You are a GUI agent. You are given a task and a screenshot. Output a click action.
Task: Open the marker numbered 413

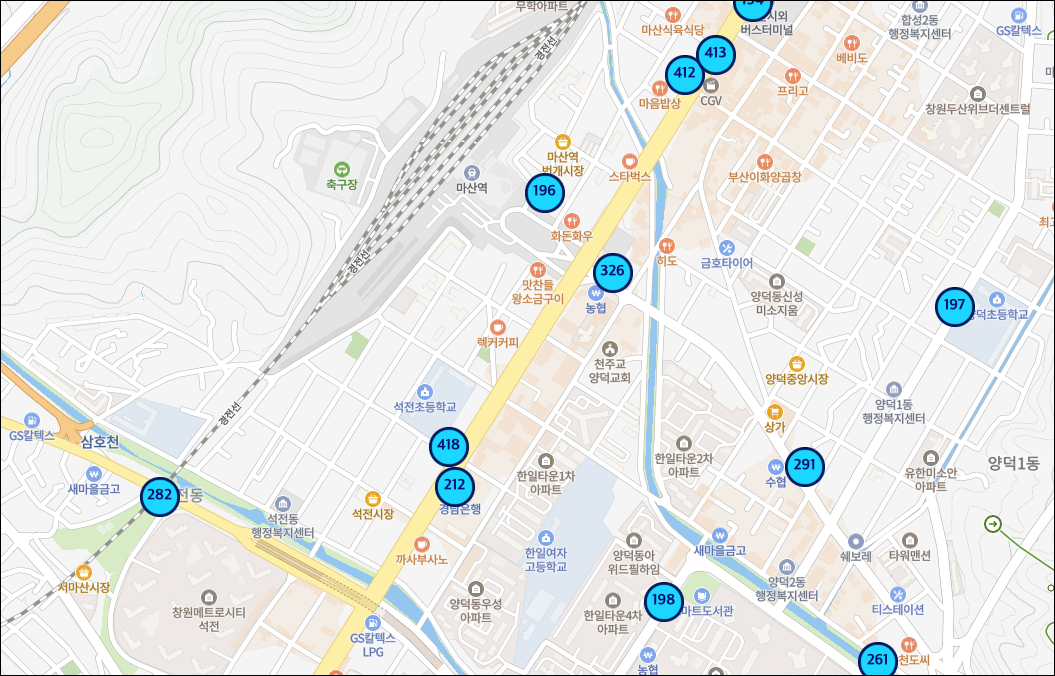[x=716, y=54]
